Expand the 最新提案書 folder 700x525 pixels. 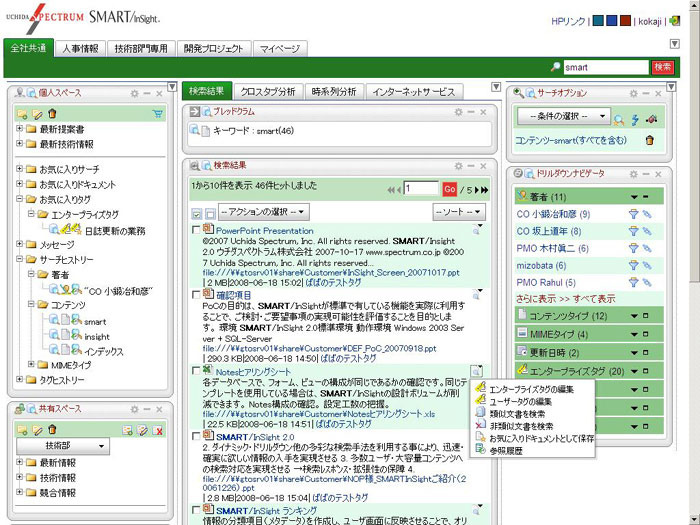(x=20, y=129)
